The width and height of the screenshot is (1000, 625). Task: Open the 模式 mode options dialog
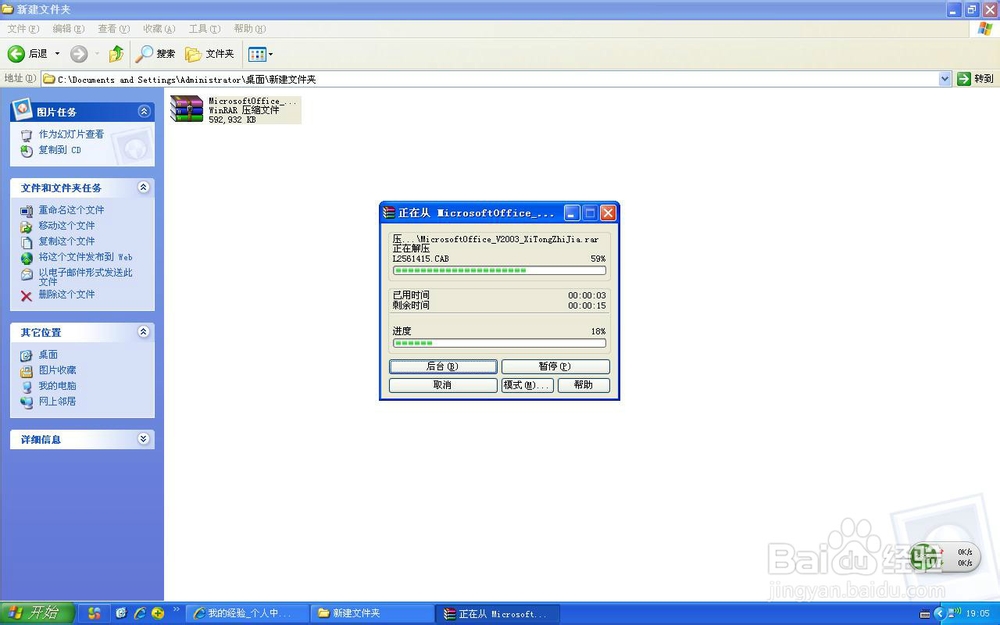pyautogui.click(x=527, y=384)
